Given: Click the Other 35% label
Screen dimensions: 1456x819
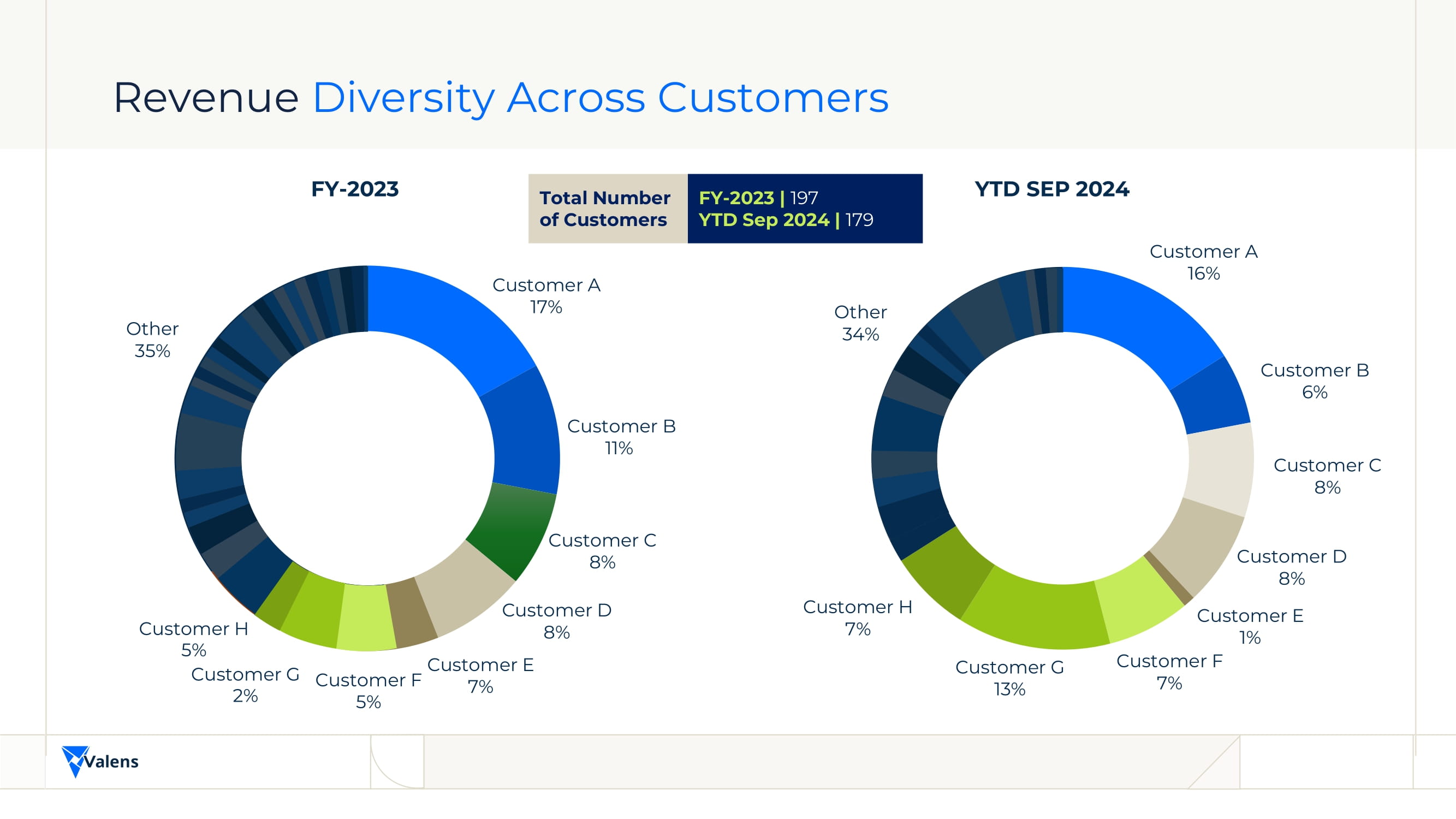Looking at the screenshot, I should point(152,339).
